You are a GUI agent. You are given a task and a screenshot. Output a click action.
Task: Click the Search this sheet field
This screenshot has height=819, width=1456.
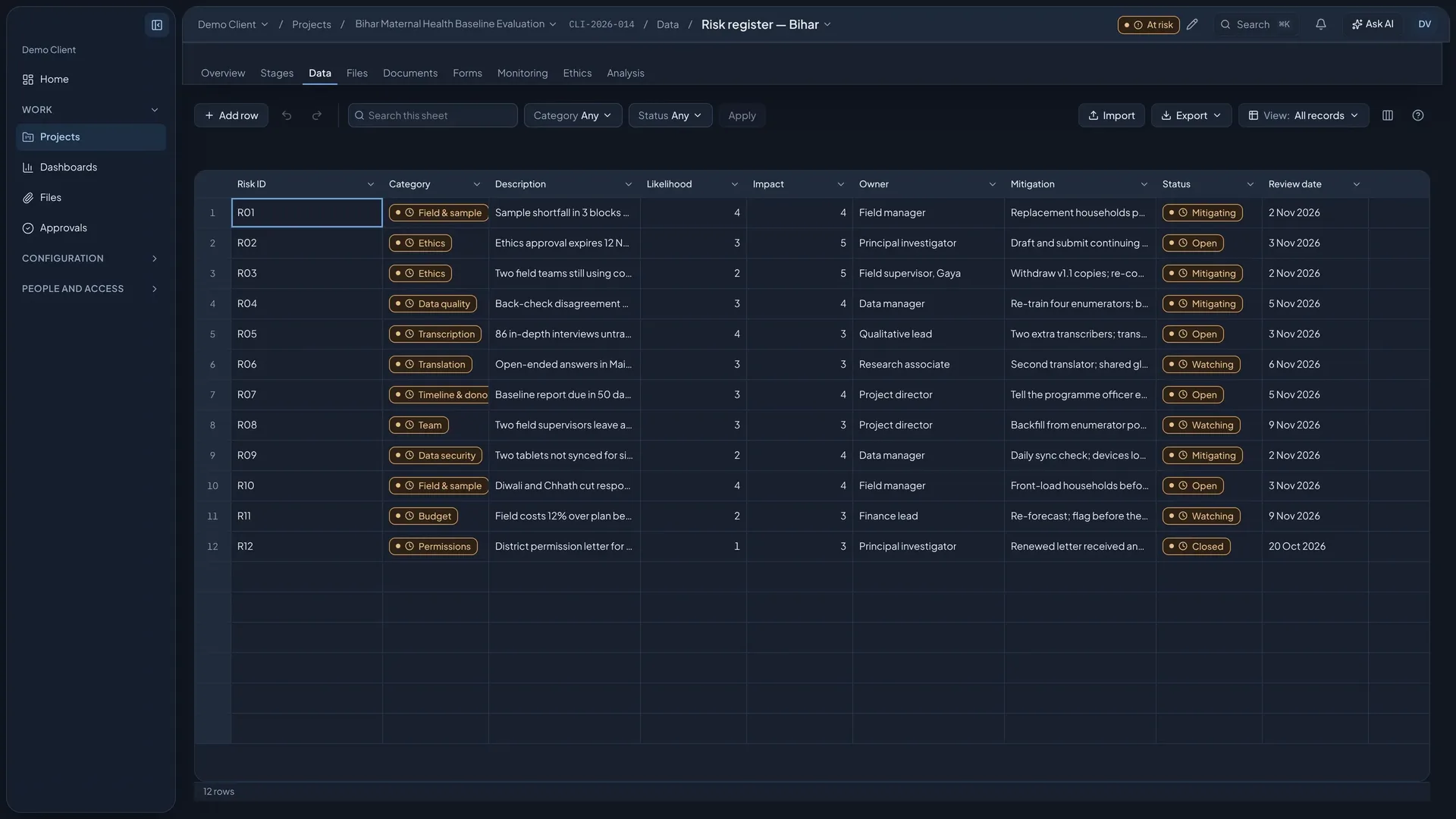(x=433, y=115)
